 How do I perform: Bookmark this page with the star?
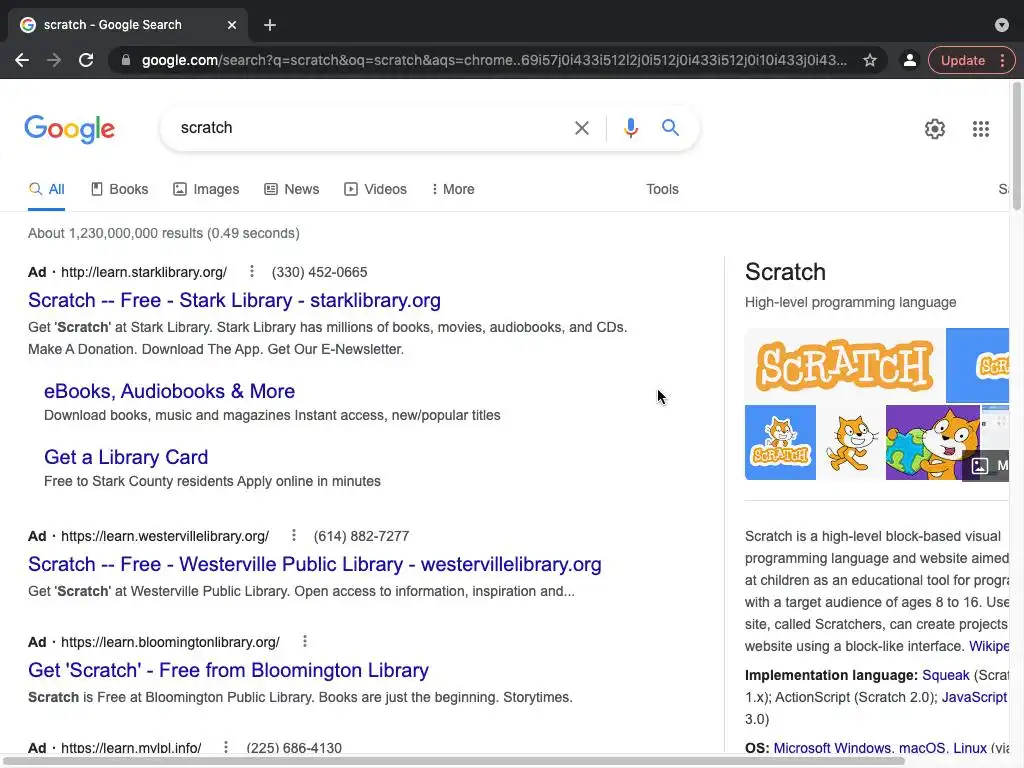coord(870,60)
